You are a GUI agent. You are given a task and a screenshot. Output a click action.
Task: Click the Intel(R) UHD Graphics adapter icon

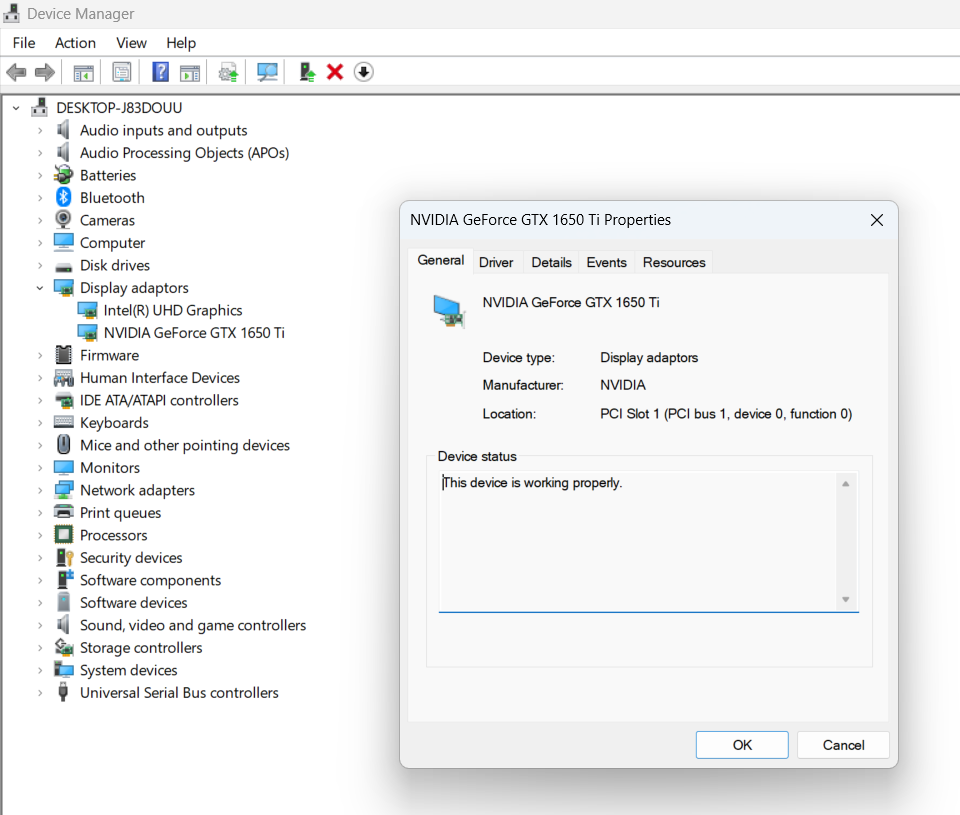[88, 310]
